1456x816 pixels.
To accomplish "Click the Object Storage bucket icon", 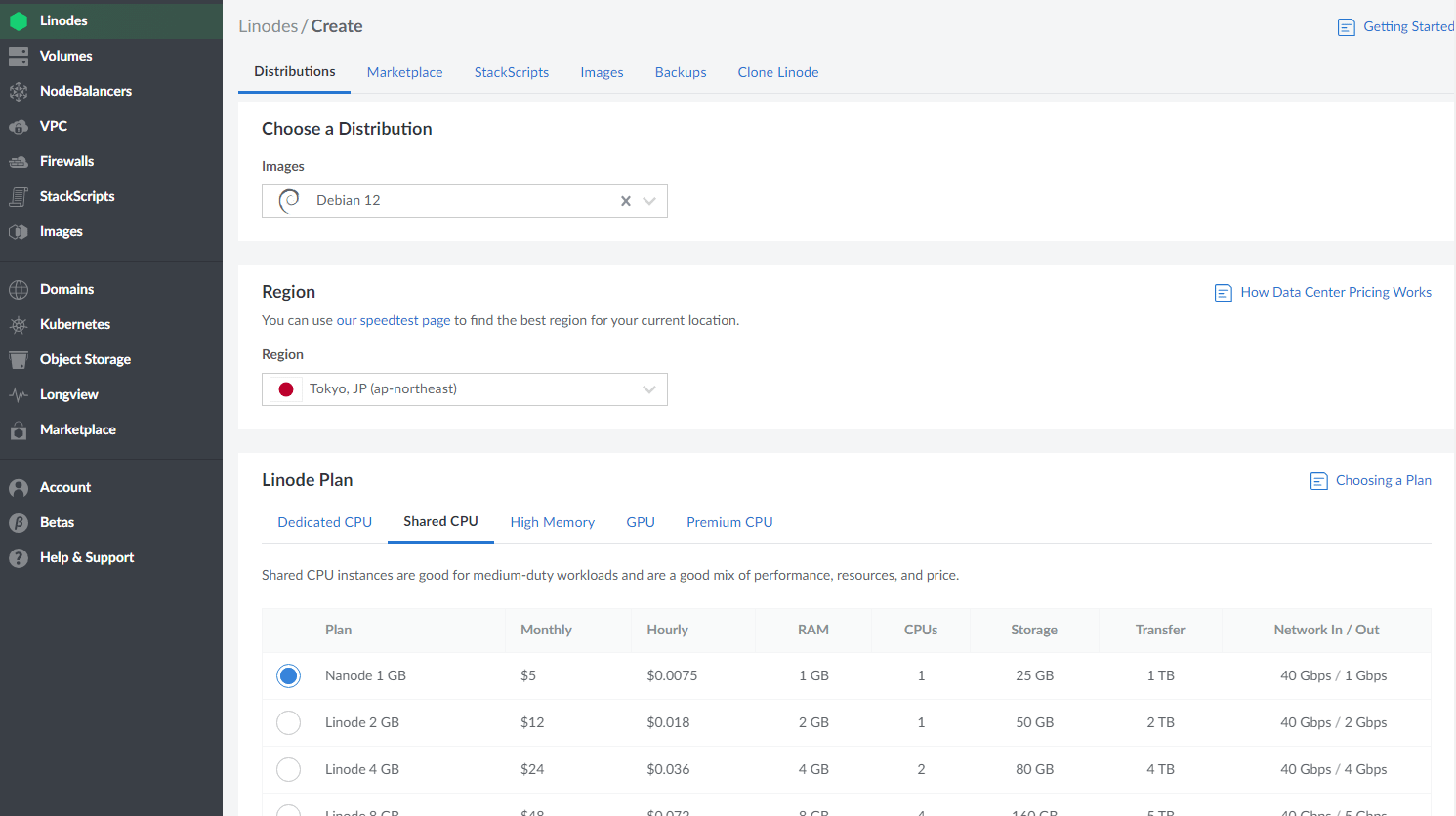I will click(x=19, y=360).
